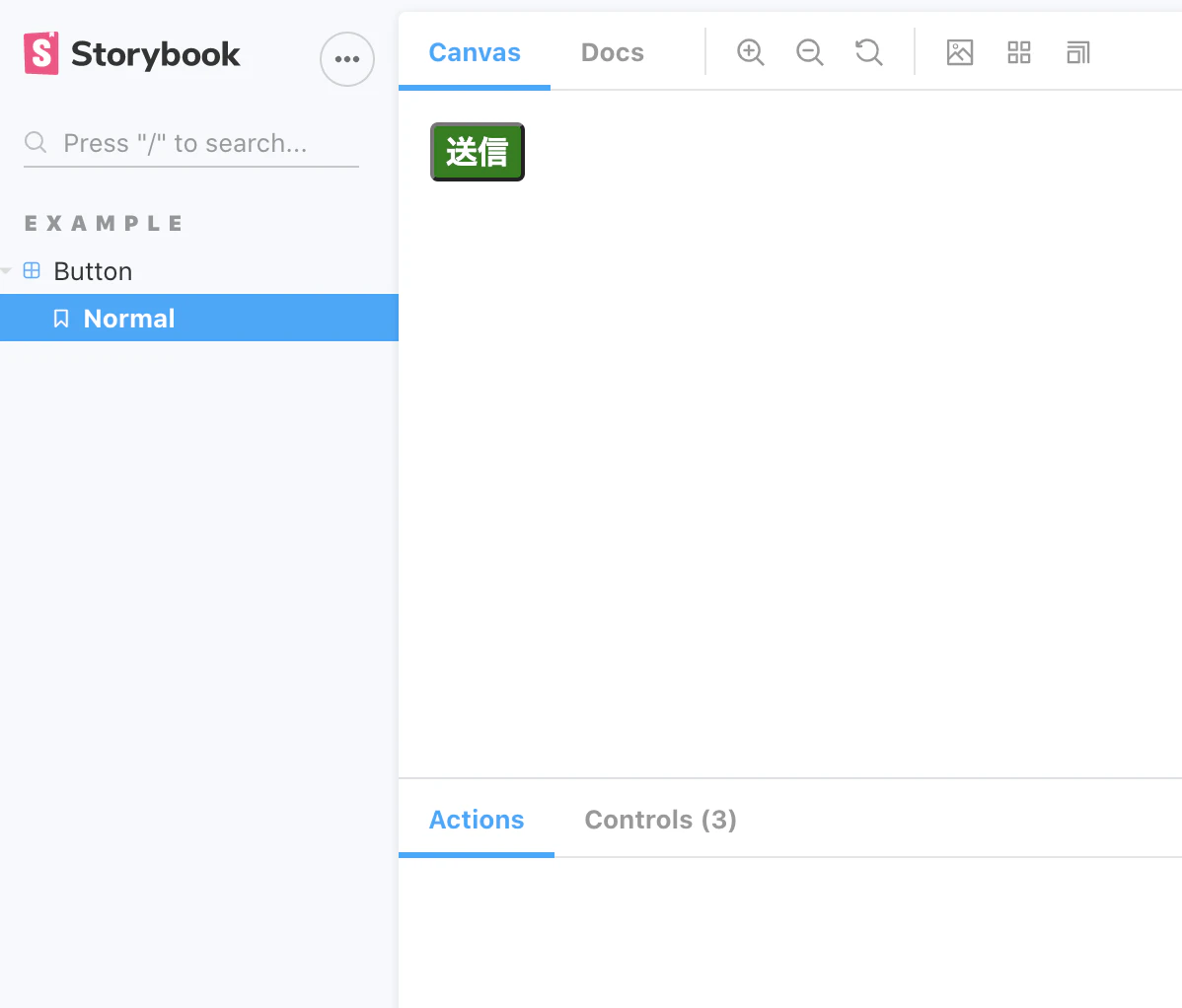Select the Button component entry

coord(93,271)
